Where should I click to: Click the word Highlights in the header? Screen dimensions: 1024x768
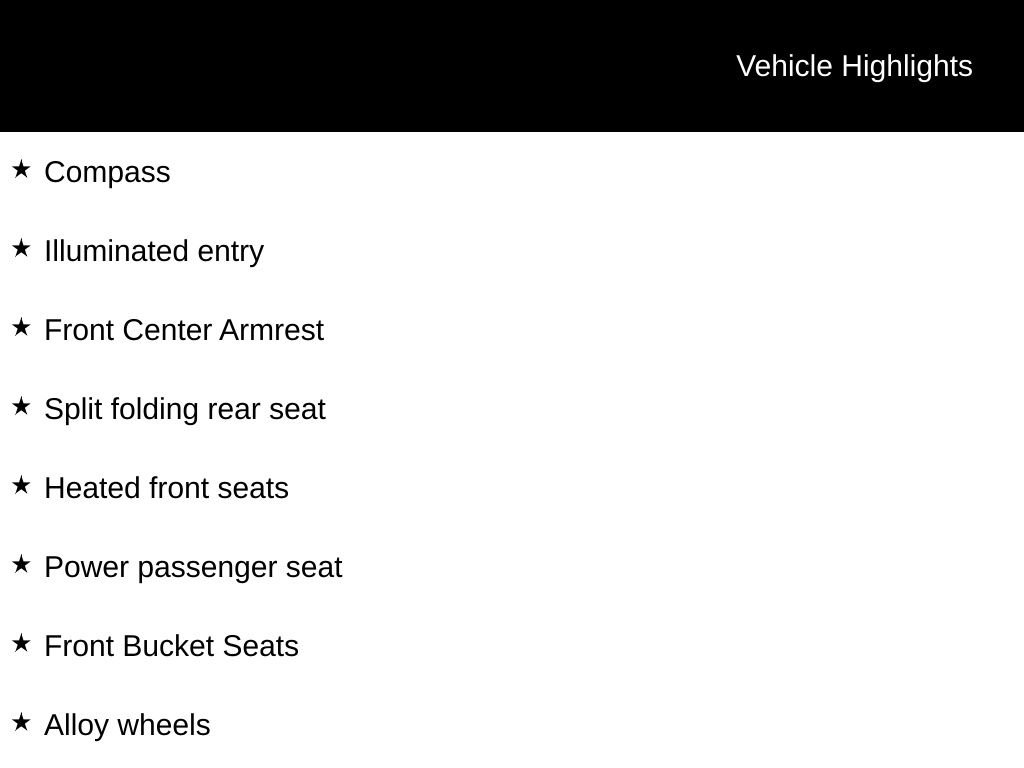click(907, 67)
